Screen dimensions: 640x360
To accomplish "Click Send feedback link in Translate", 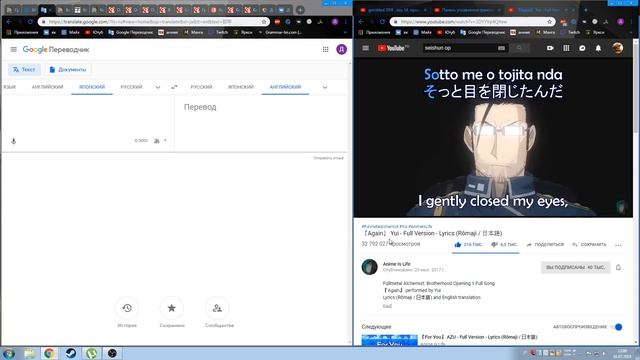I will point(328,158).
